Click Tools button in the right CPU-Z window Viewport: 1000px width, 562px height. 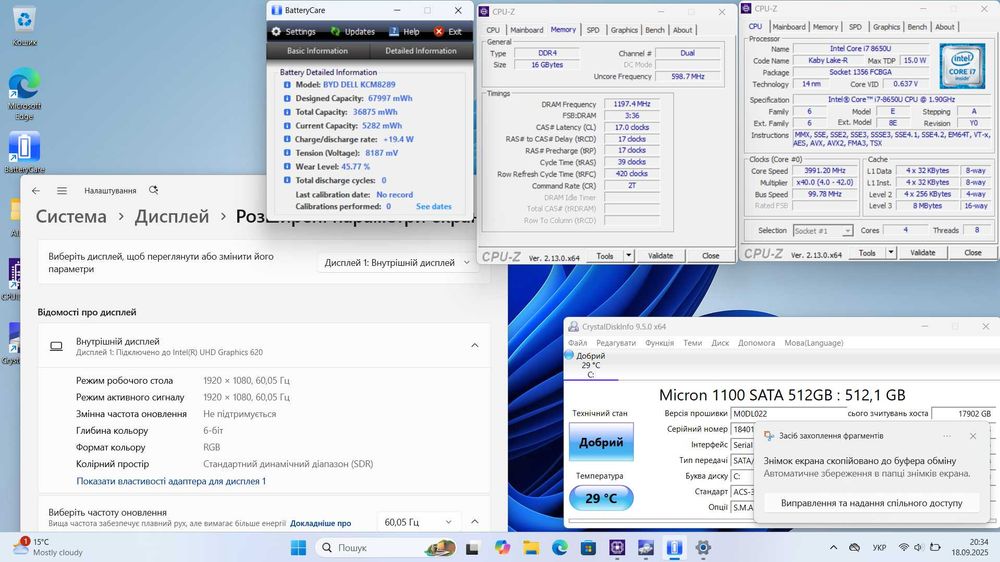tap(867, 253)
